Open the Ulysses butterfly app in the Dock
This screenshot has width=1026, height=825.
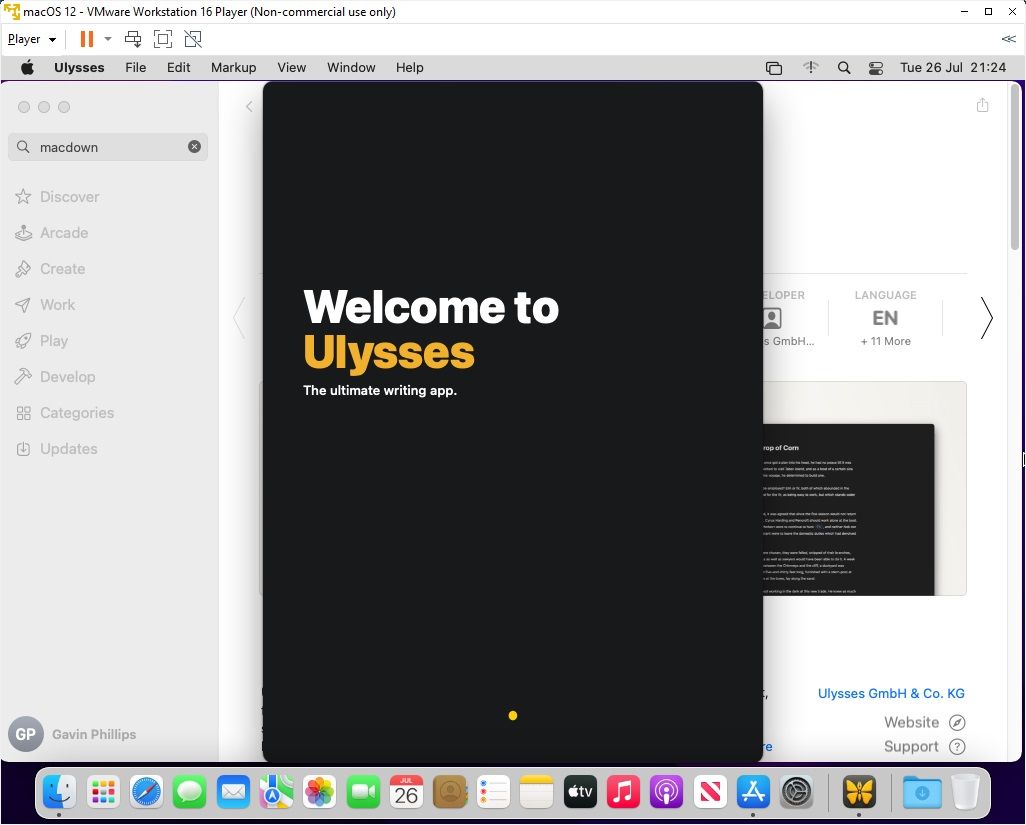(859, 791)
